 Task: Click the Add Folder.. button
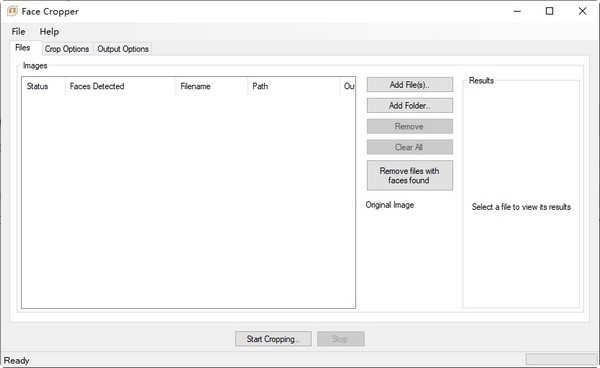(409, 105)
